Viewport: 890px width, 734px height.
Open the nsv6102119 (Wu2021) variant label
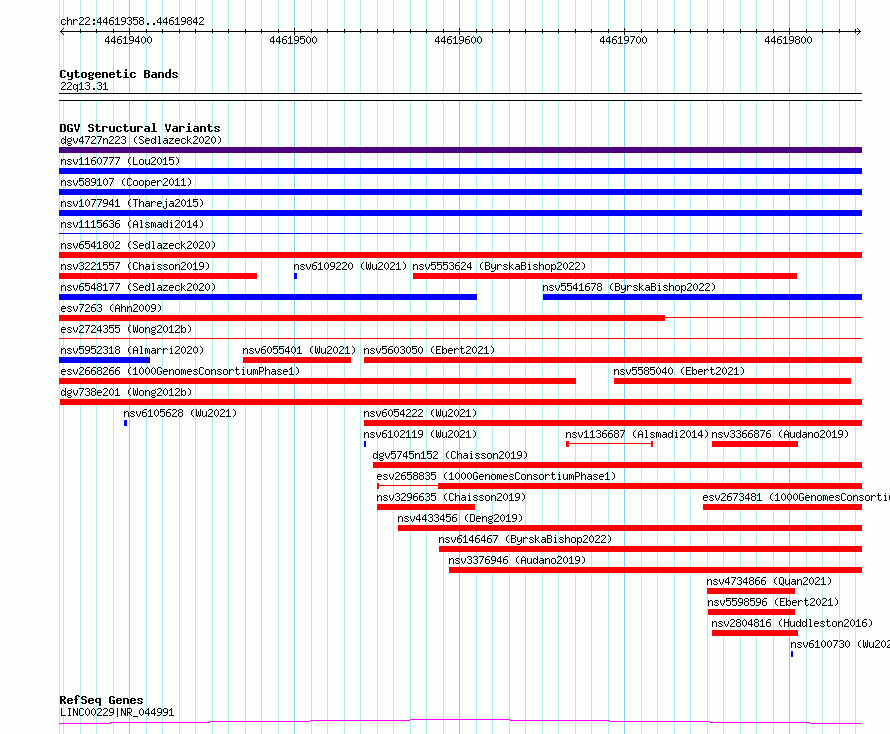420,434
